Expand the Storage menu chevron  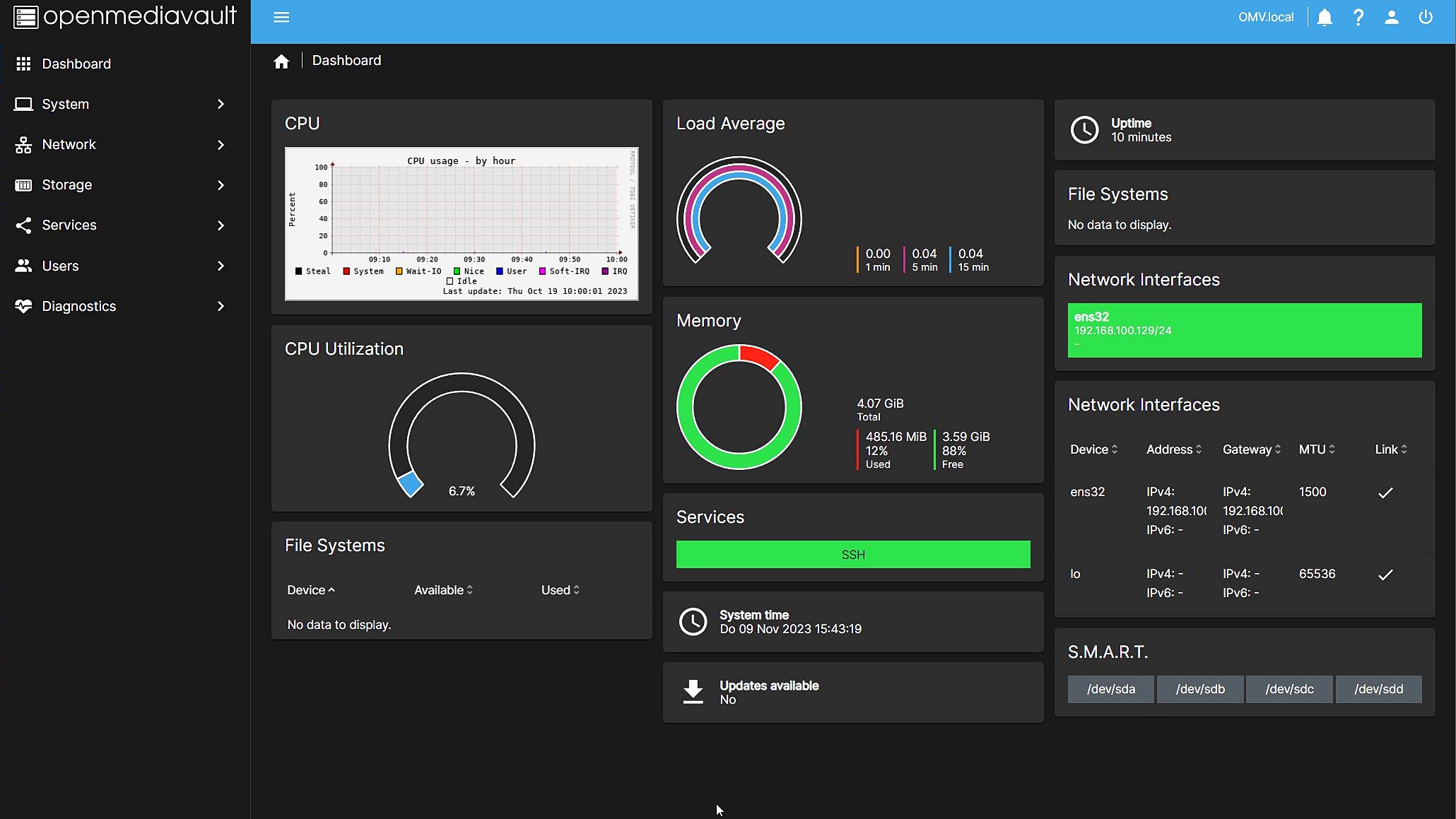221,185
